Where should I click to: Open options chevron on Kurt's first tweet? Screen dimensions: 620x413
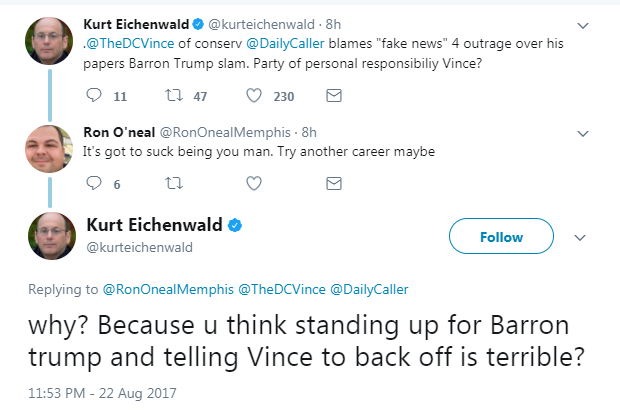coord(583,26)
